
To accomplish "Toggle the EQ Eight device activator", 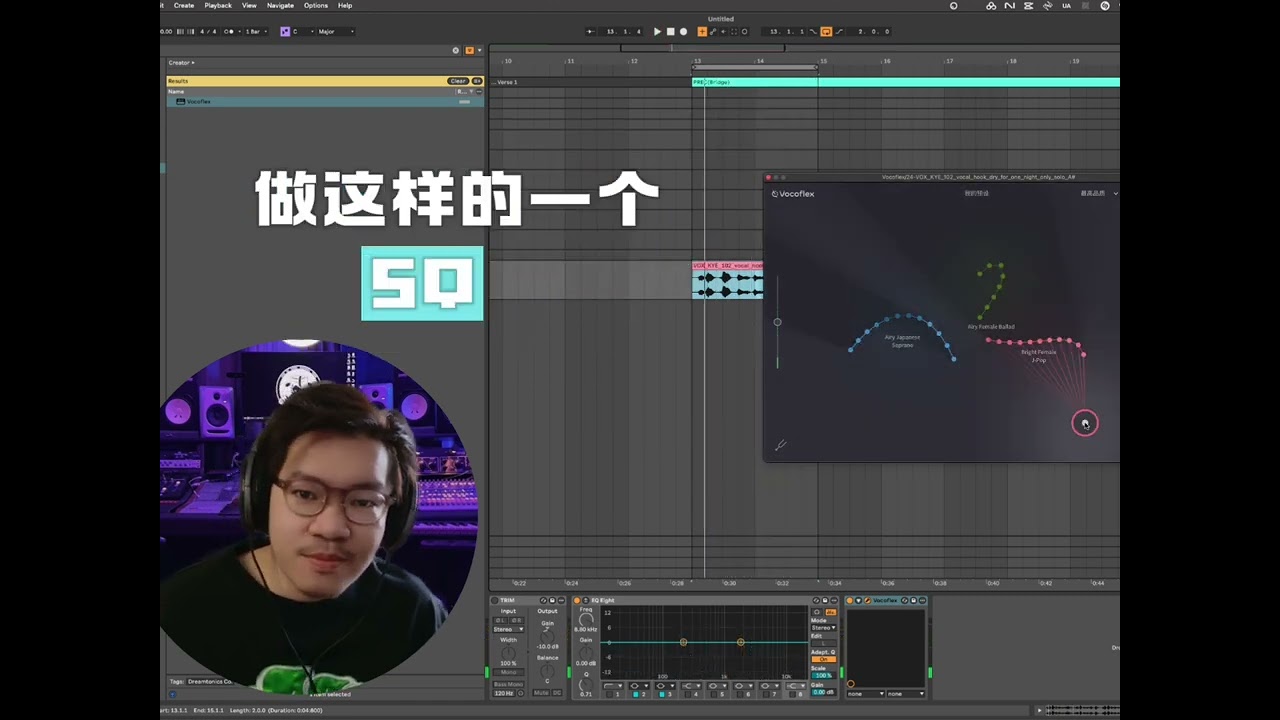I will [x=577, y=600].
